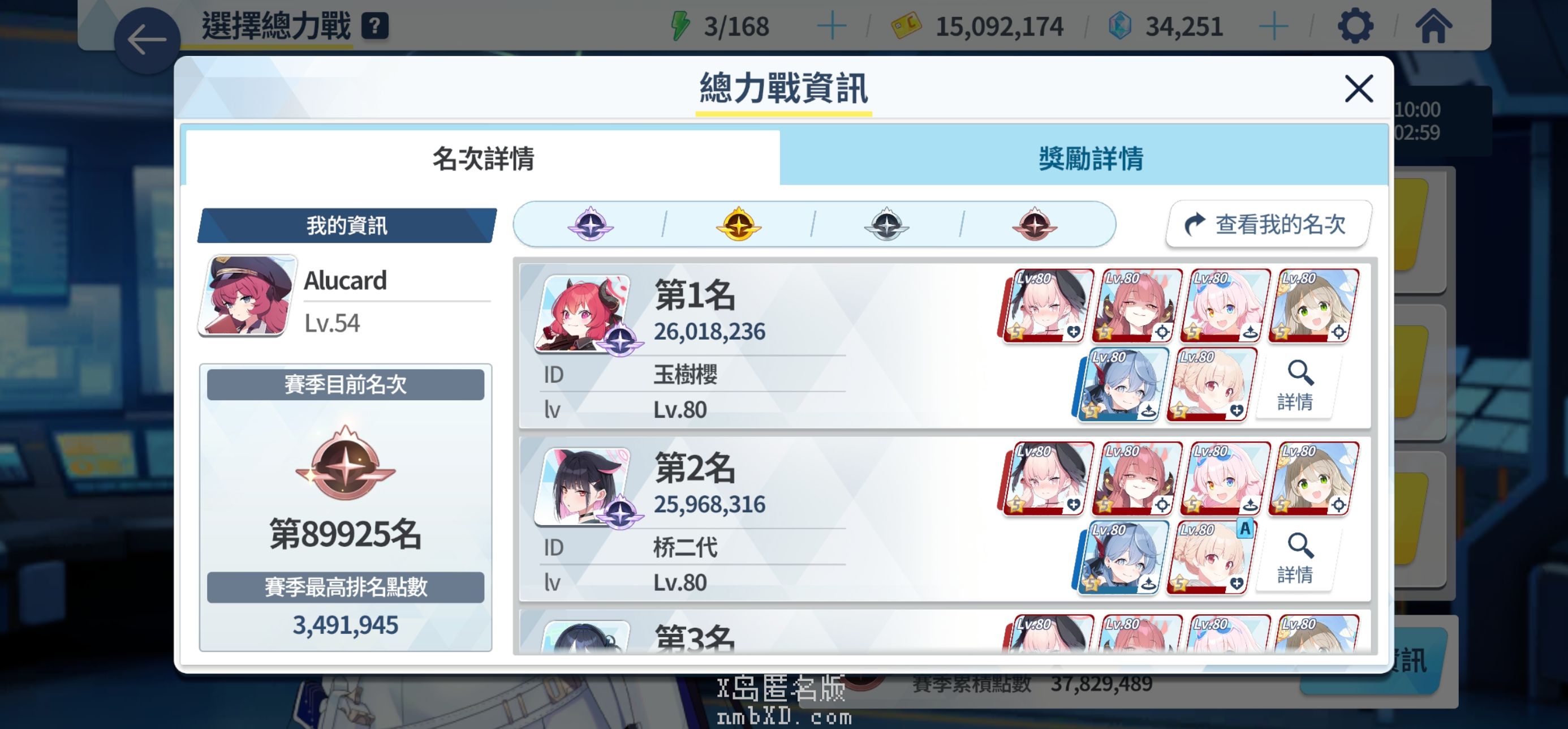Viewport: 1568px width, 729px height.
Task: Switch to the 名次詳情 tab
Action: 483,158
